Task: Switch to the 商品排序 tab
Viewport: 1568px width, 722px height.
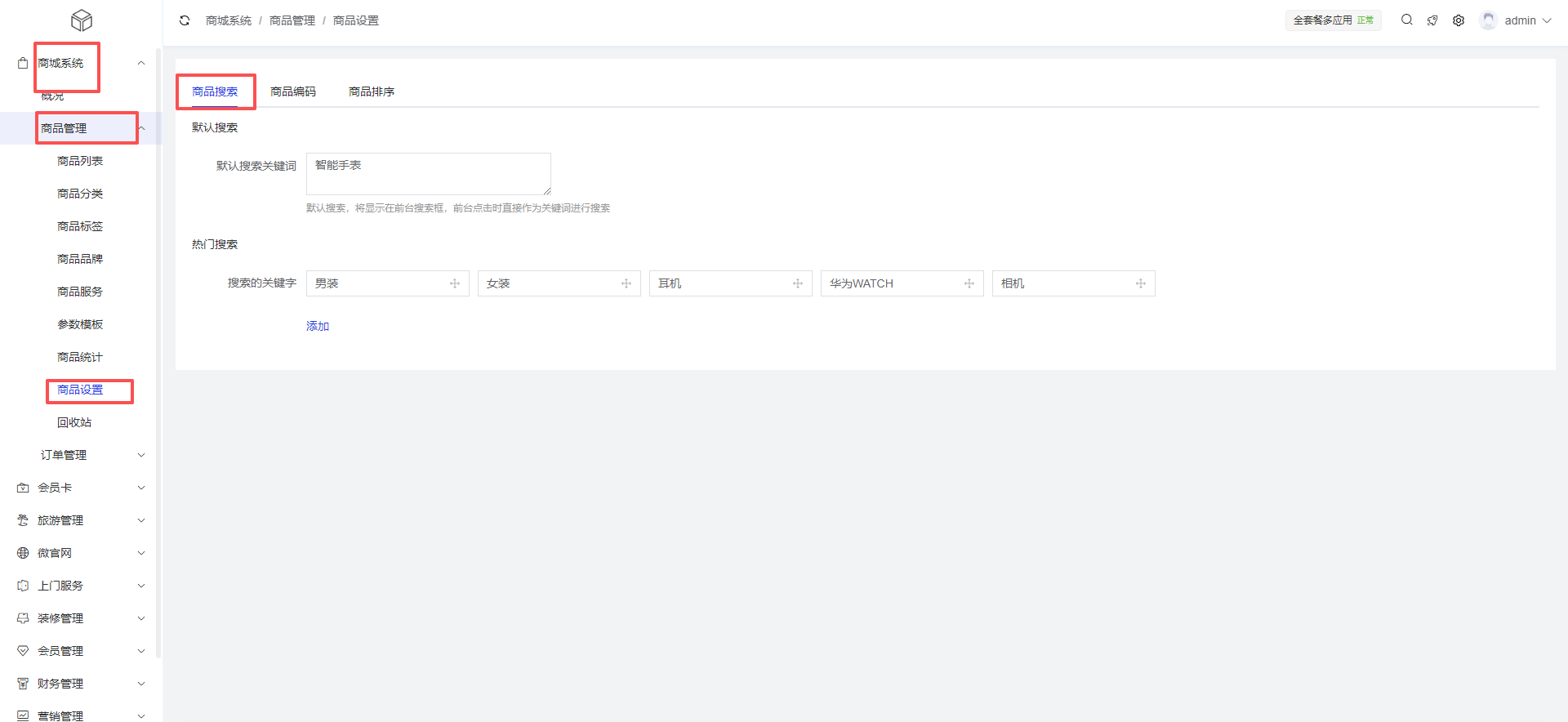Action: 372,91
